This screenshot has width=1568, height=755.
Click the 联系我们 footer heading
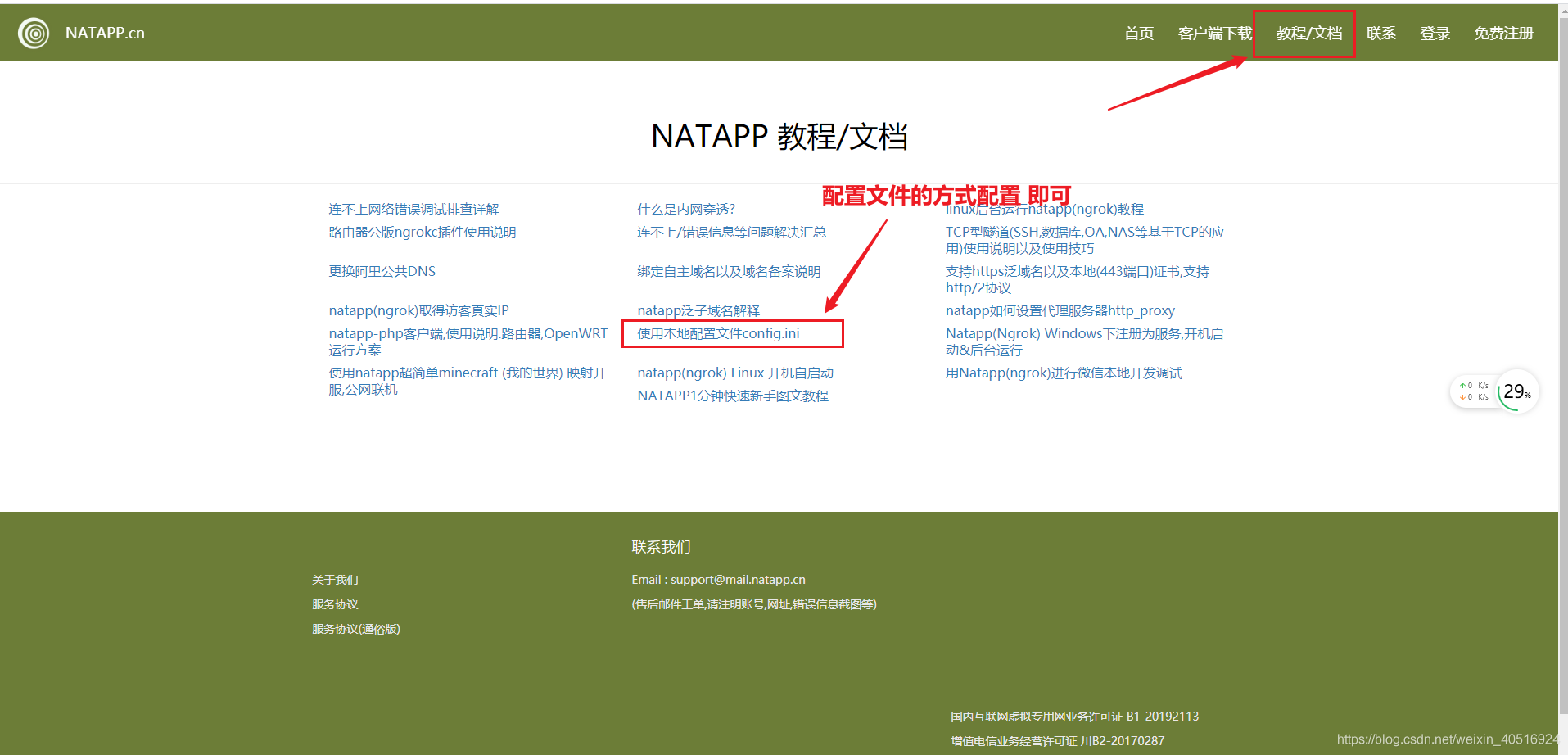click(x=661, y=547)
